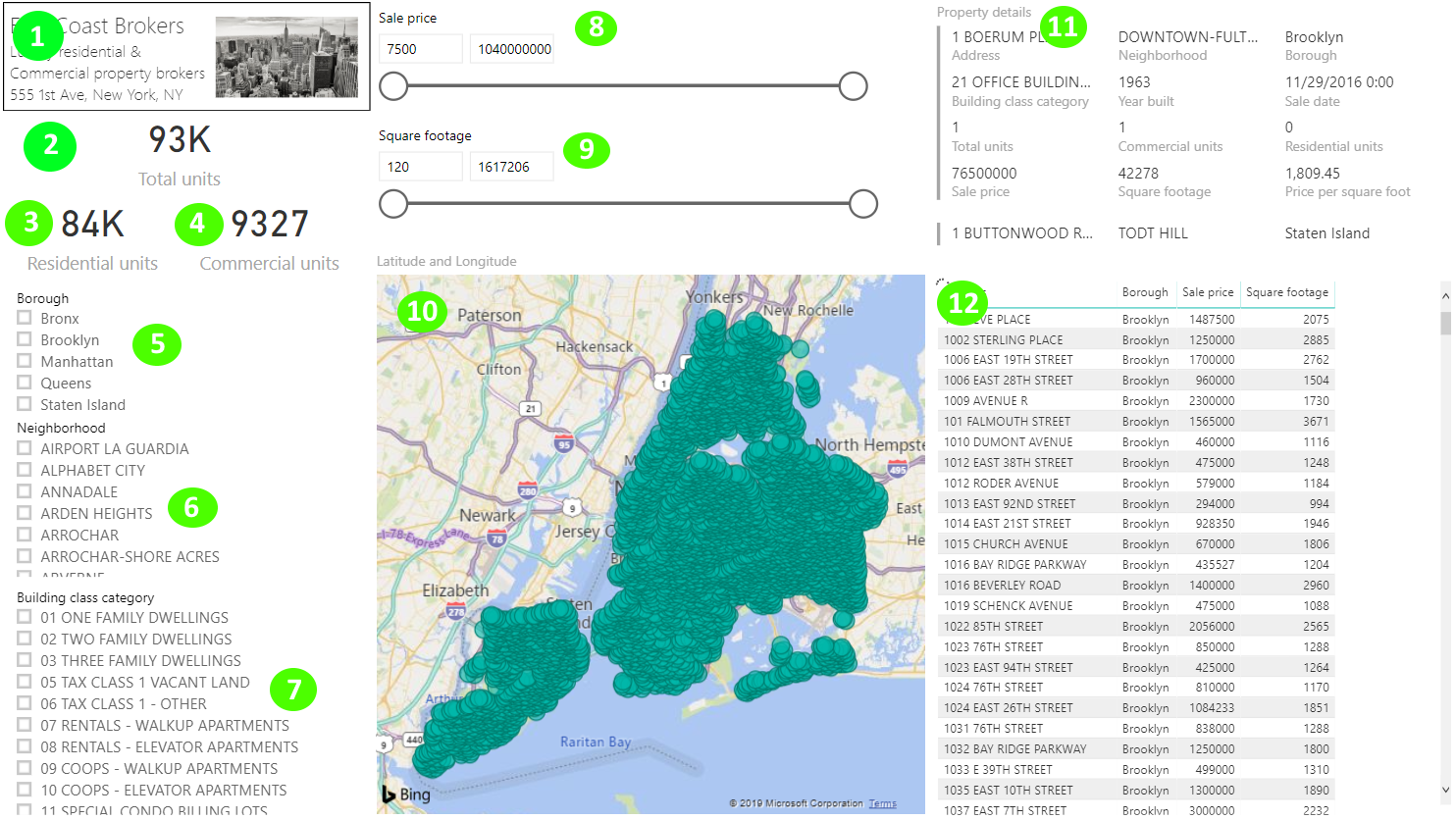Sort the table by Sale price column
The width and height of the screenshot is (1456, 820).
click(1207, 292)
